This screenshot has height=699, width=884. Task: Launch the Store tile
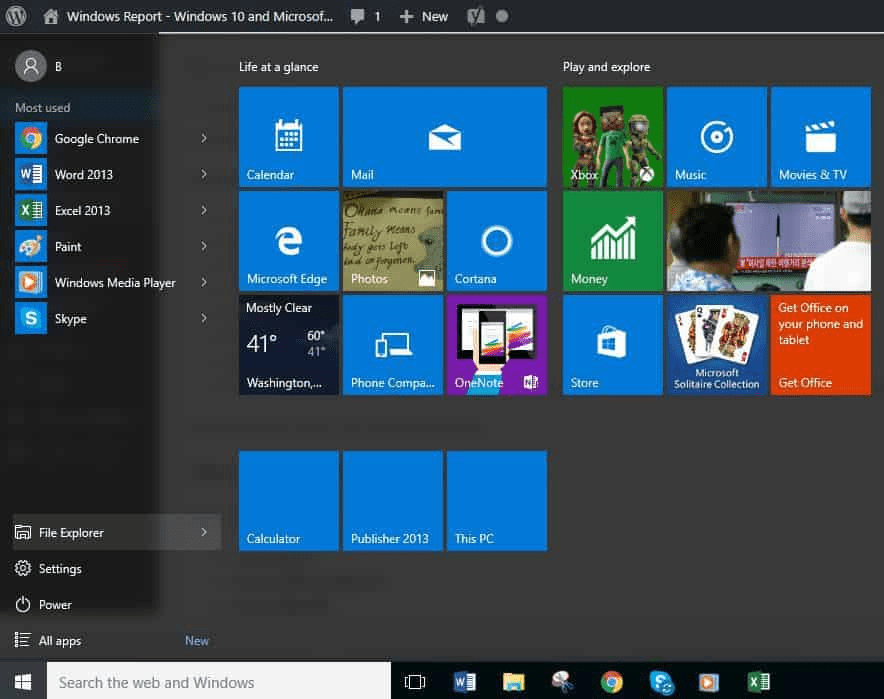click(611, 344)
